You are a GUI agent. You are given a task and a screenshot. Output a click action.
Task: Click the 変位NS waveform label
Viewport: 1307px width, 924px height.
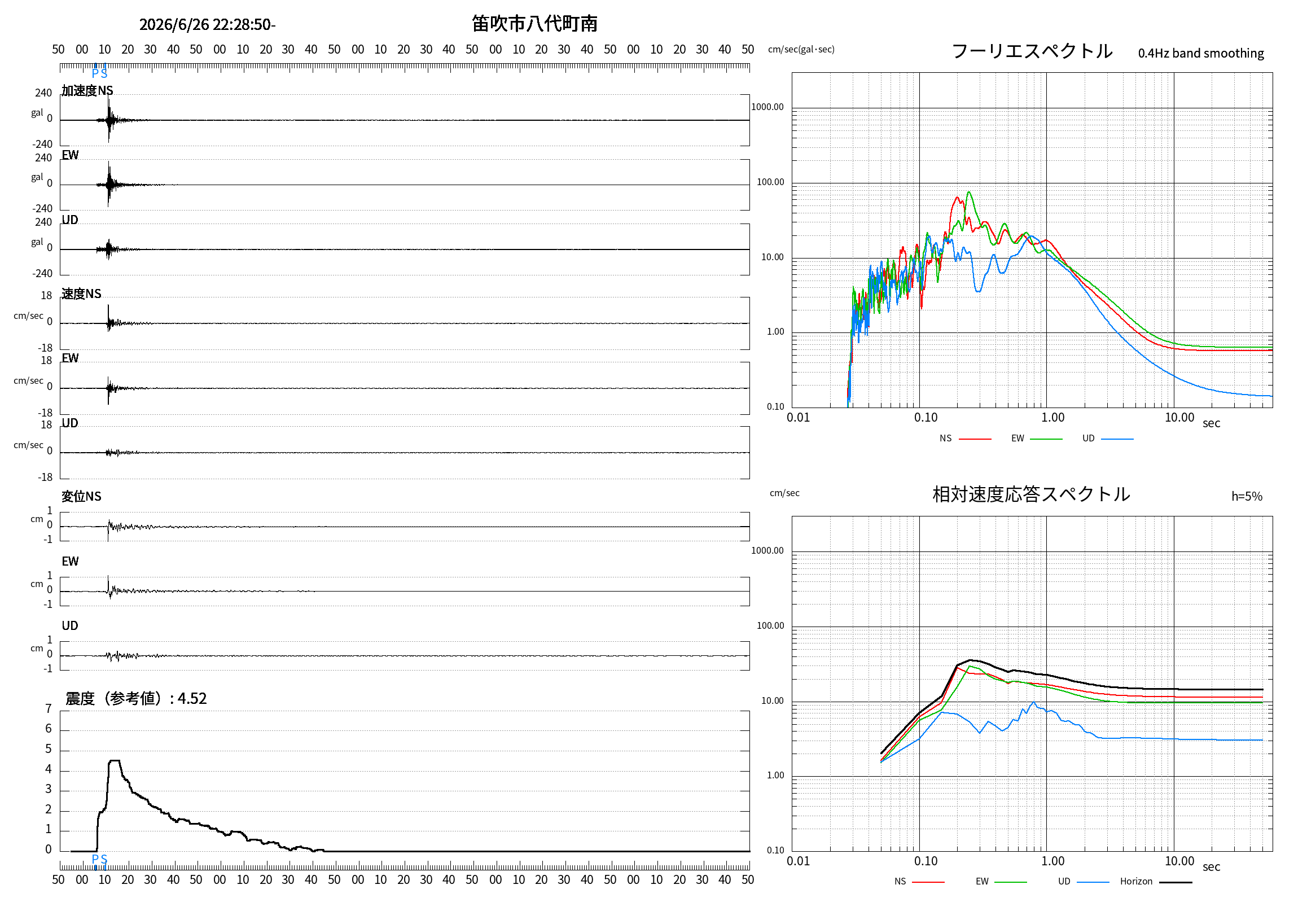click(81, 497)
